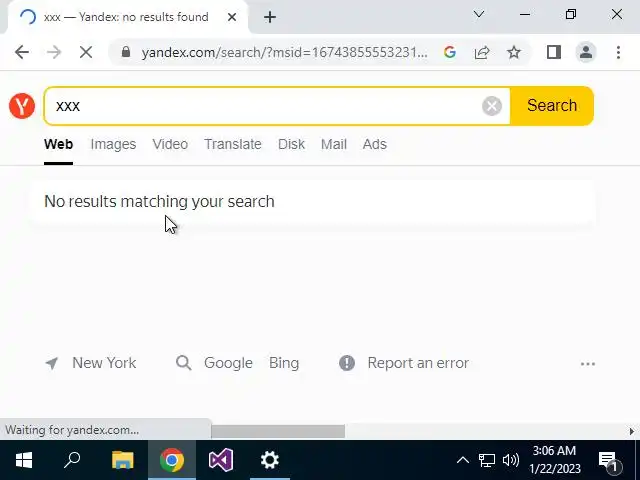Screen dimensions: 640x480
Task: Restore down the Chrome window
Action: [571, 14]
